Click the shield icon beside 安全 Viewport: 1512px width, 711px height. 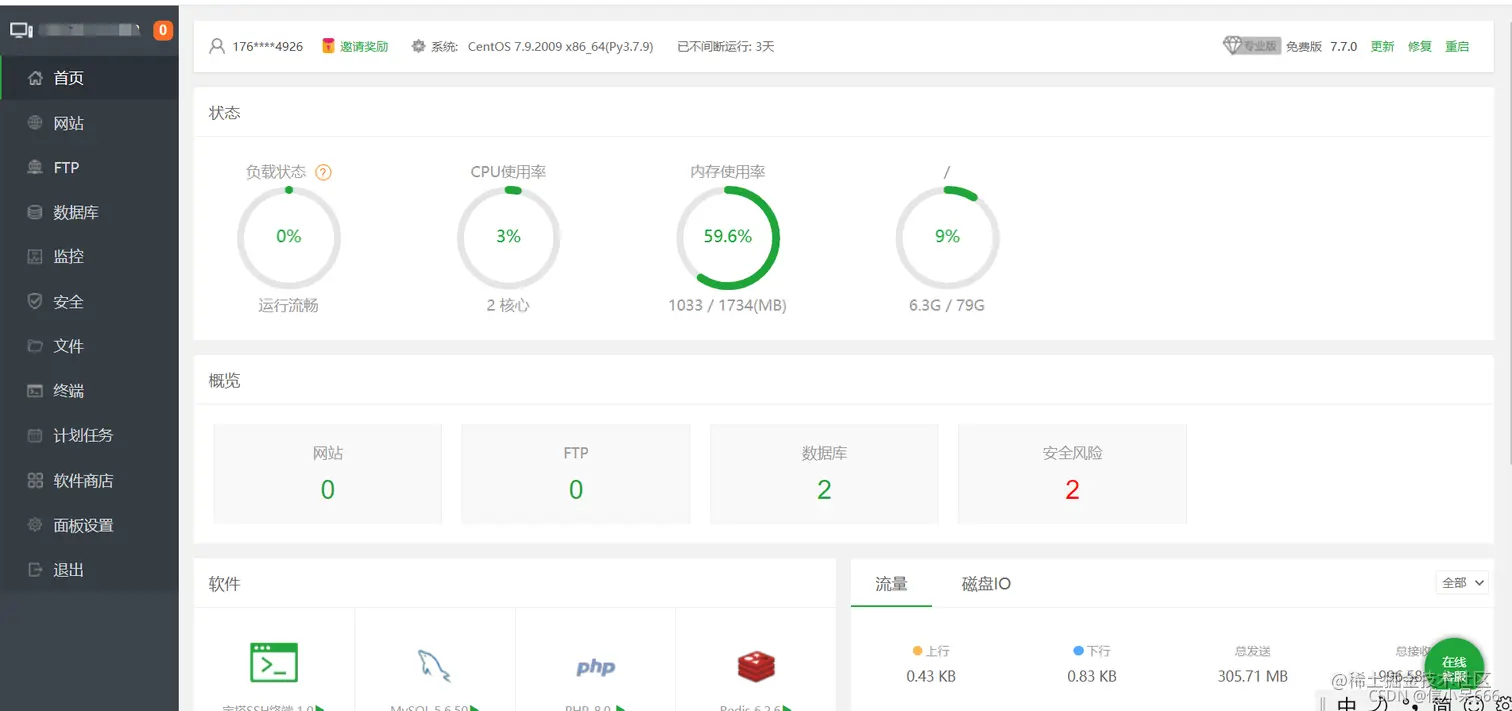tap(35, 301)
